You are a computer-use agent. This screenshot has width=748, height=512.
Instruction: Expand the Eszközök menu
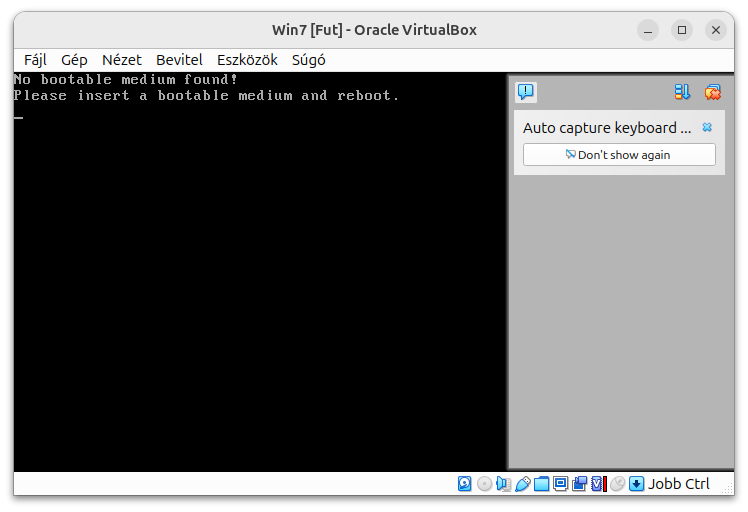click(247, 60)
